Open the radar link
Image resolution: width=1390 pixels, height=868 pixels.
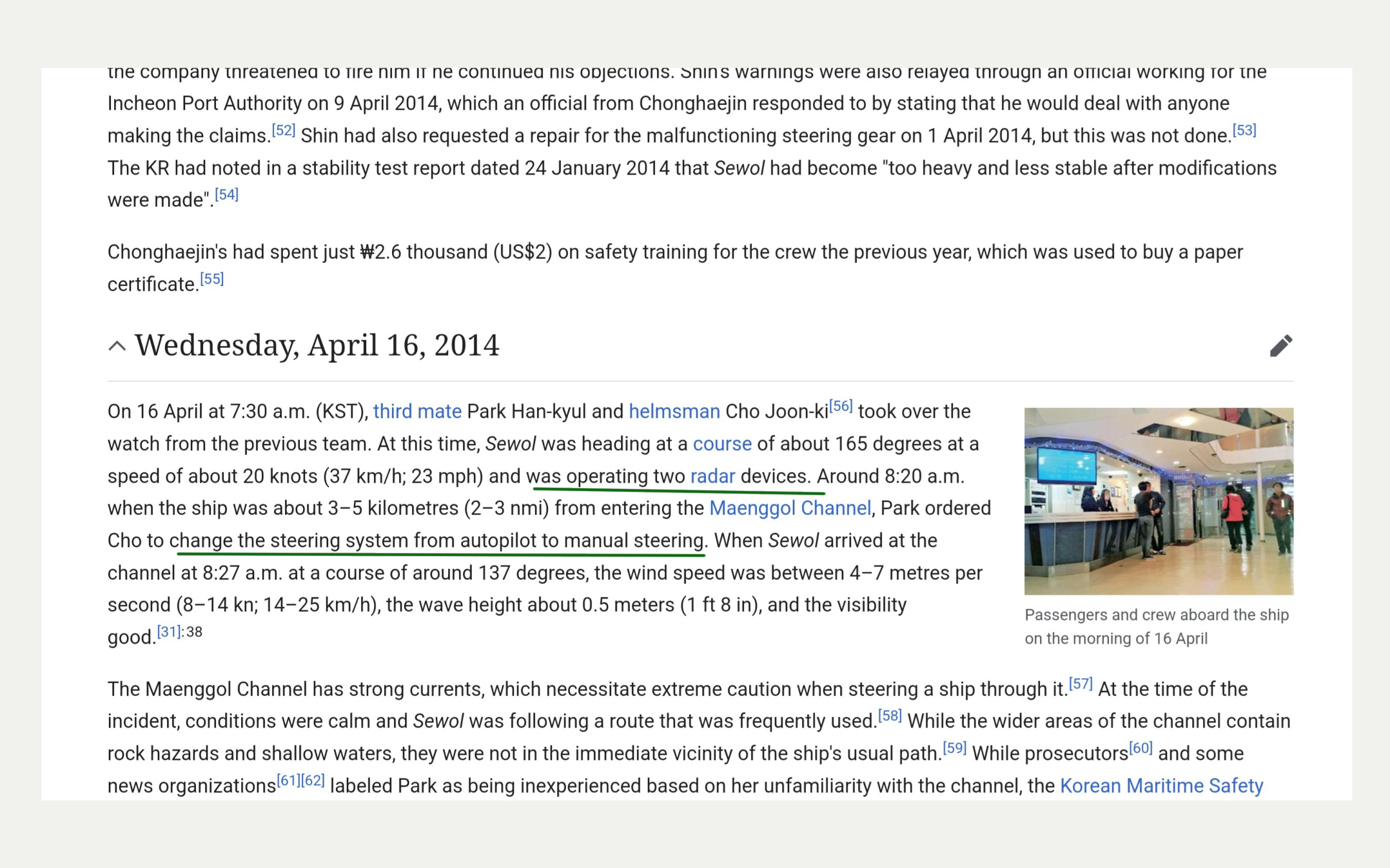click(712, 476)
